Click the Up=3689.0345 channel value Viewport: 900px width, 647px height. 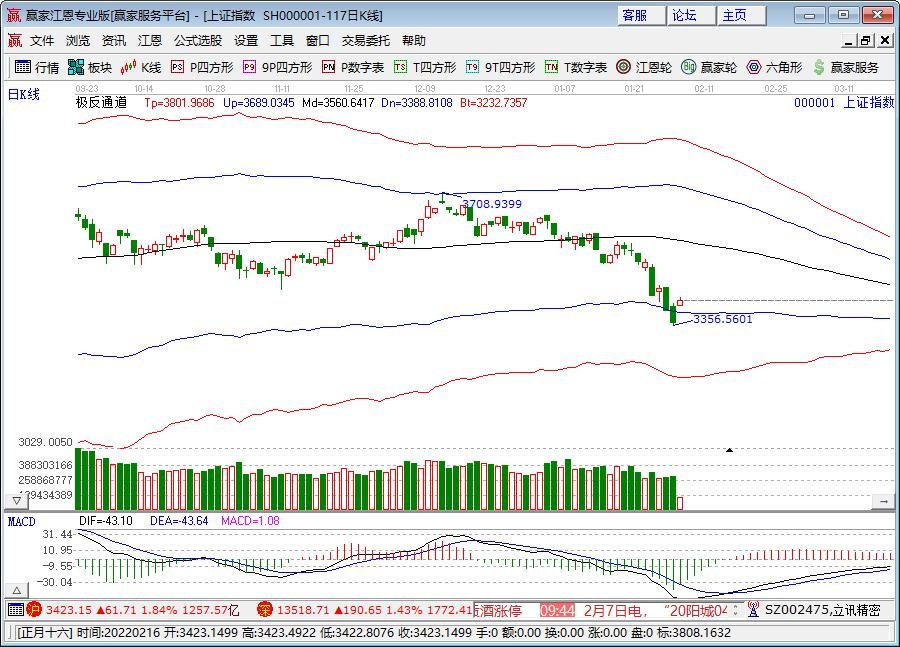pos(259,103)
